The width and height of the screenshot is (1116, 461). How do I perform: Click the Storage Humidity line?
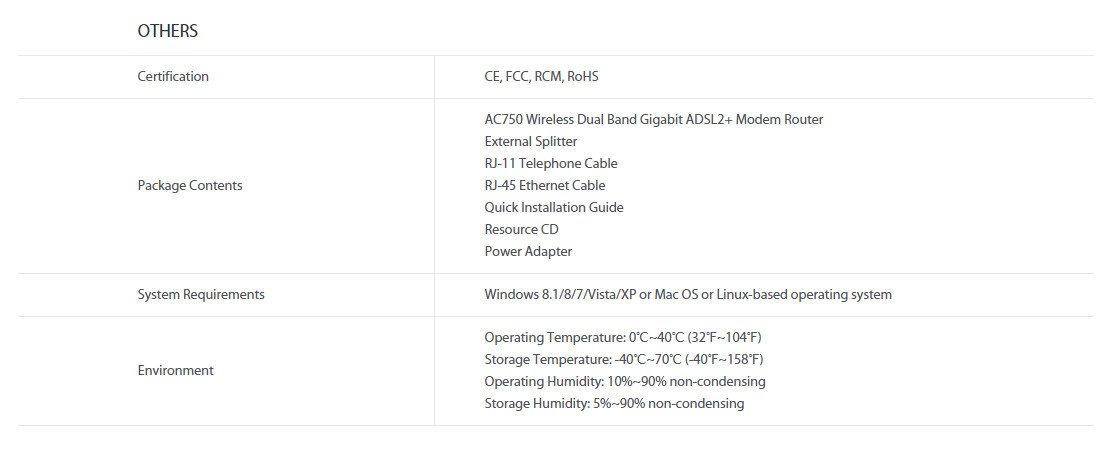614,403
